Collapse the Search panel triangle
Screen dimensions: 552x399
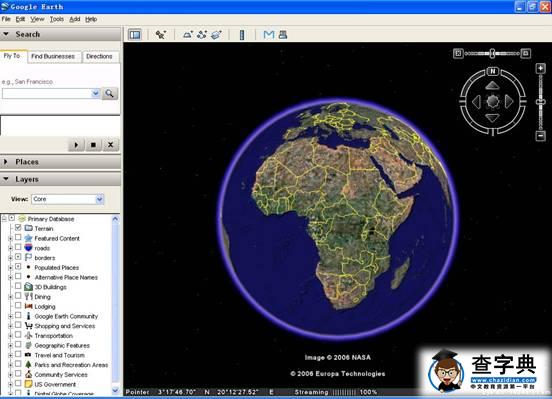[6, 34]
